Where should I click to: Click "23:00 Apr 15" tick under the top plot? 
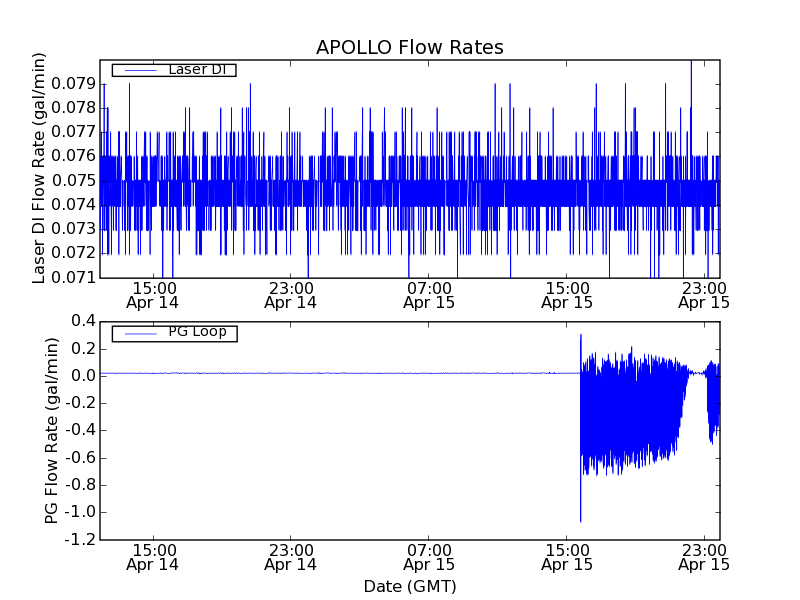pyautogui.click(x=704, y=294)
